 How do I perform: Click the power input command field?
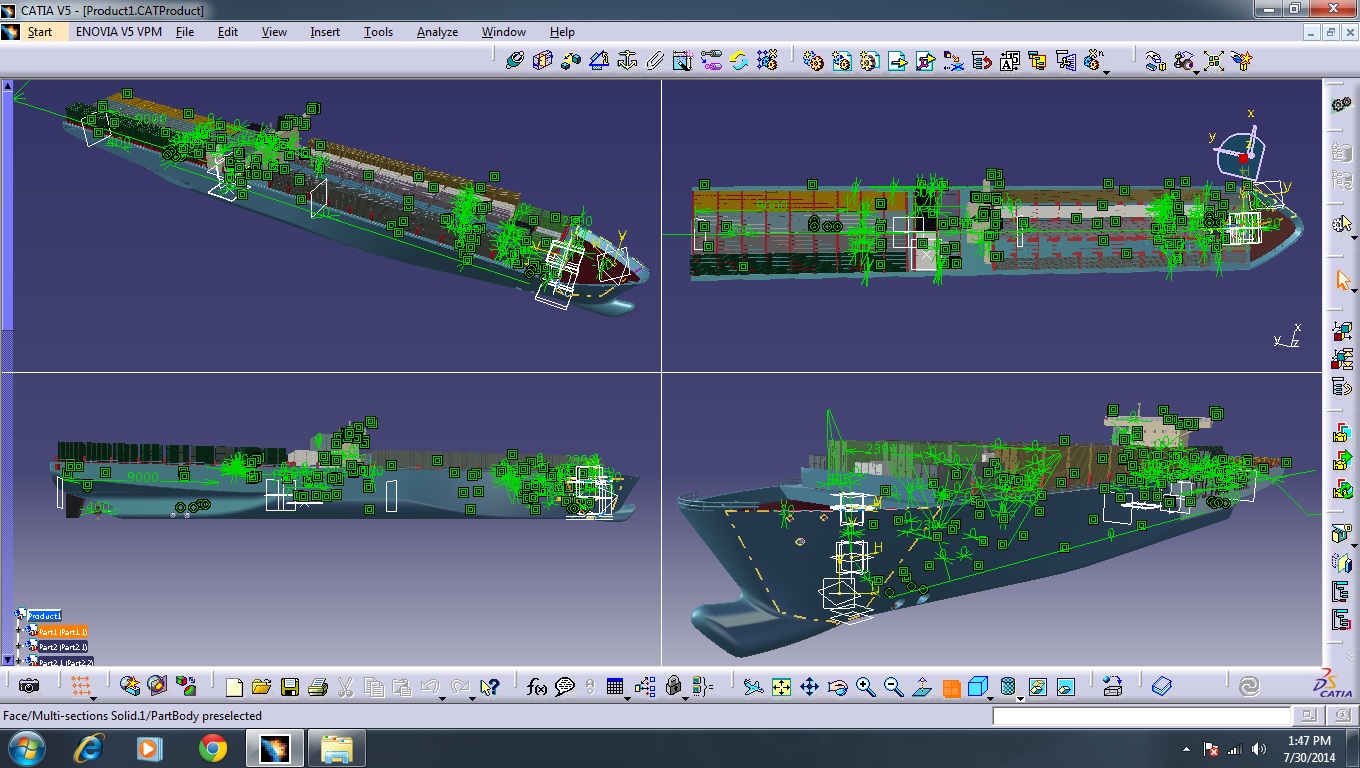pyautogui.click(x=1141, y=716)
